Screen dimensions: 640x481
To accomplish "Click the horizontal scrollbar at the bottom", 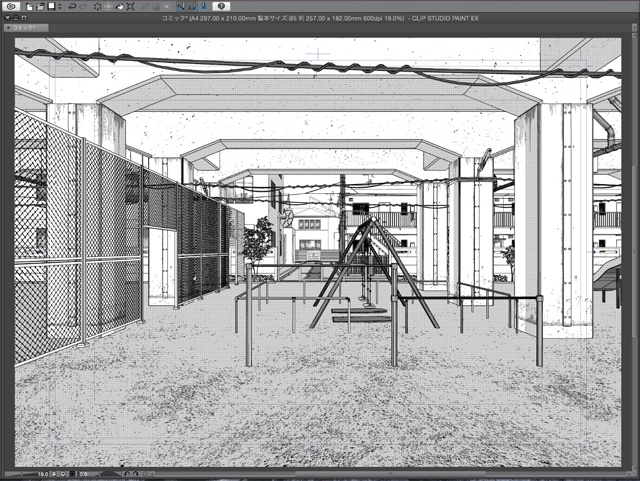I will pyautogui.click(x=390, y=474).
